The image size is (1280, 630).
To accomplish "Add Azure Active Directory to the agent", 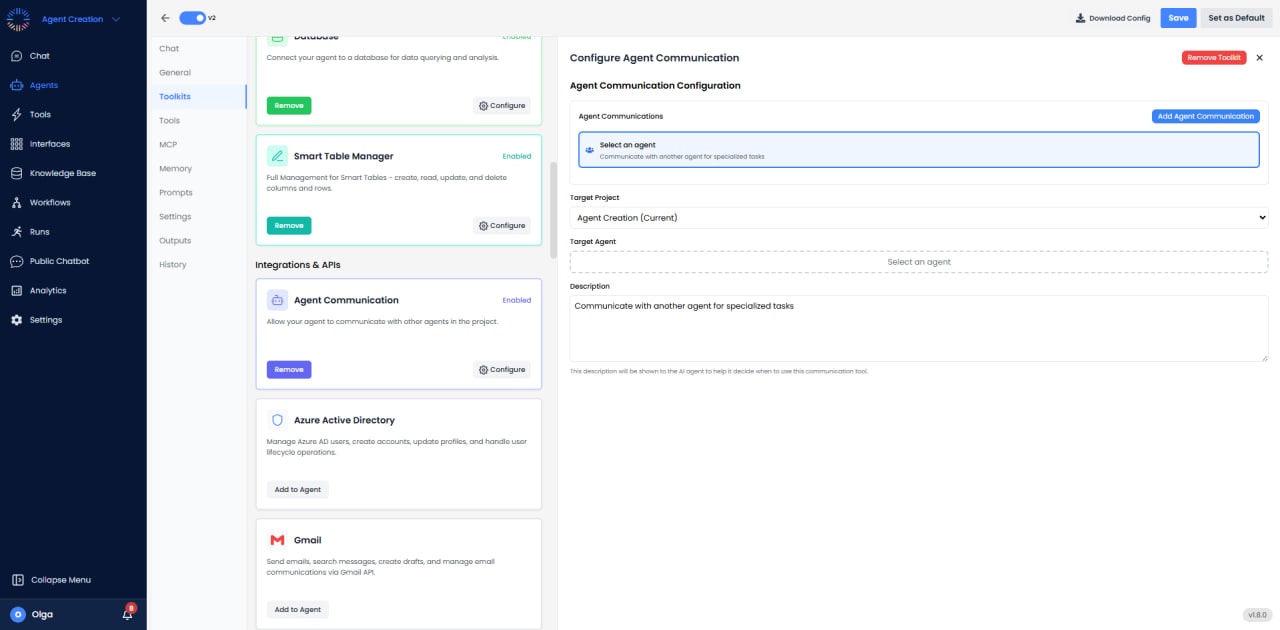I will [297, 489].
